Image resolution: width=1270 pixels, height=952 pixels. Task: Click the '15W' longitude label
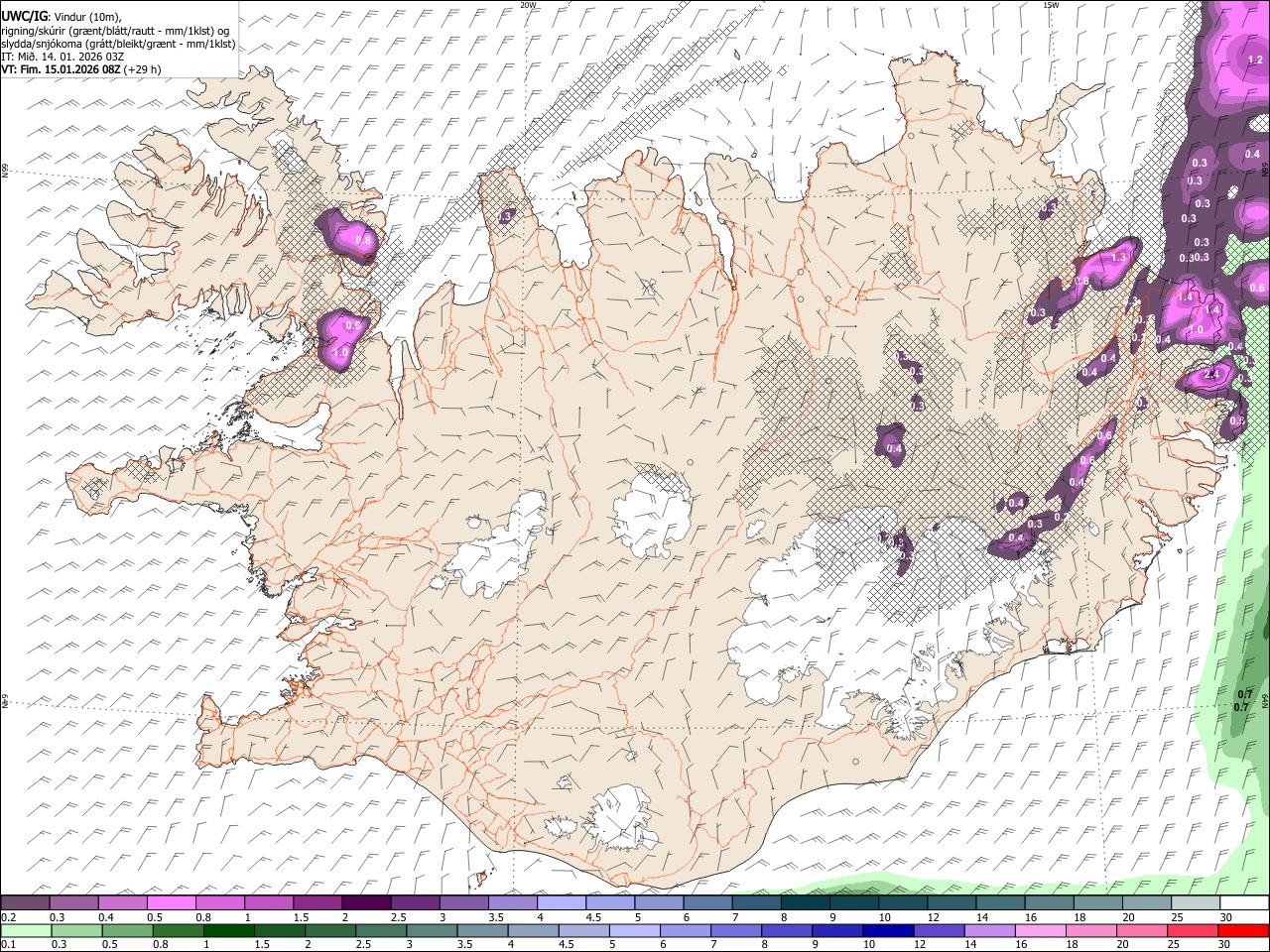click(1051, 5)
